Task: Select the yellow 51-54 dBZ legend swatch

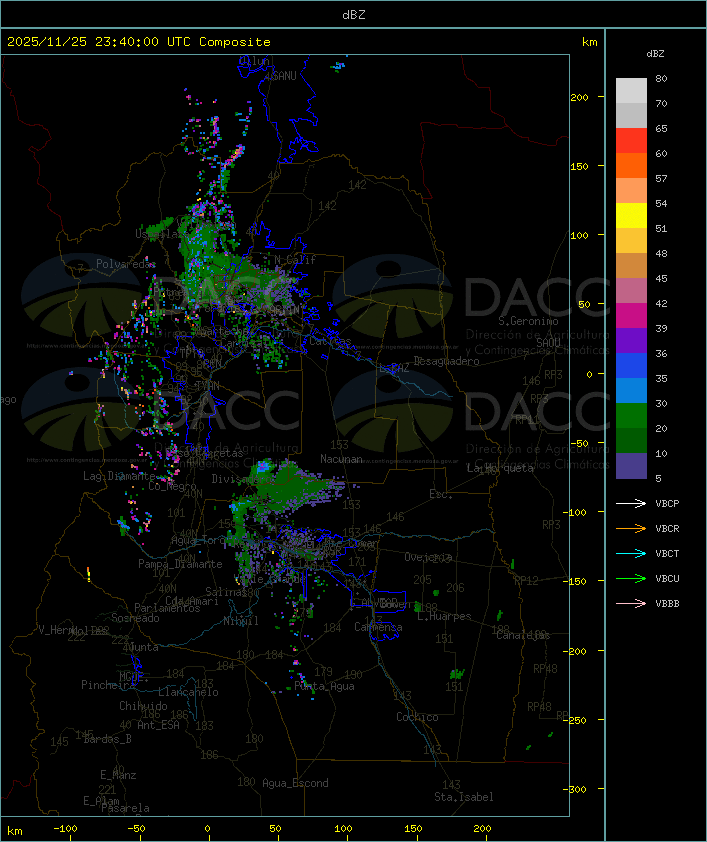Action: (x=631, y=215)
